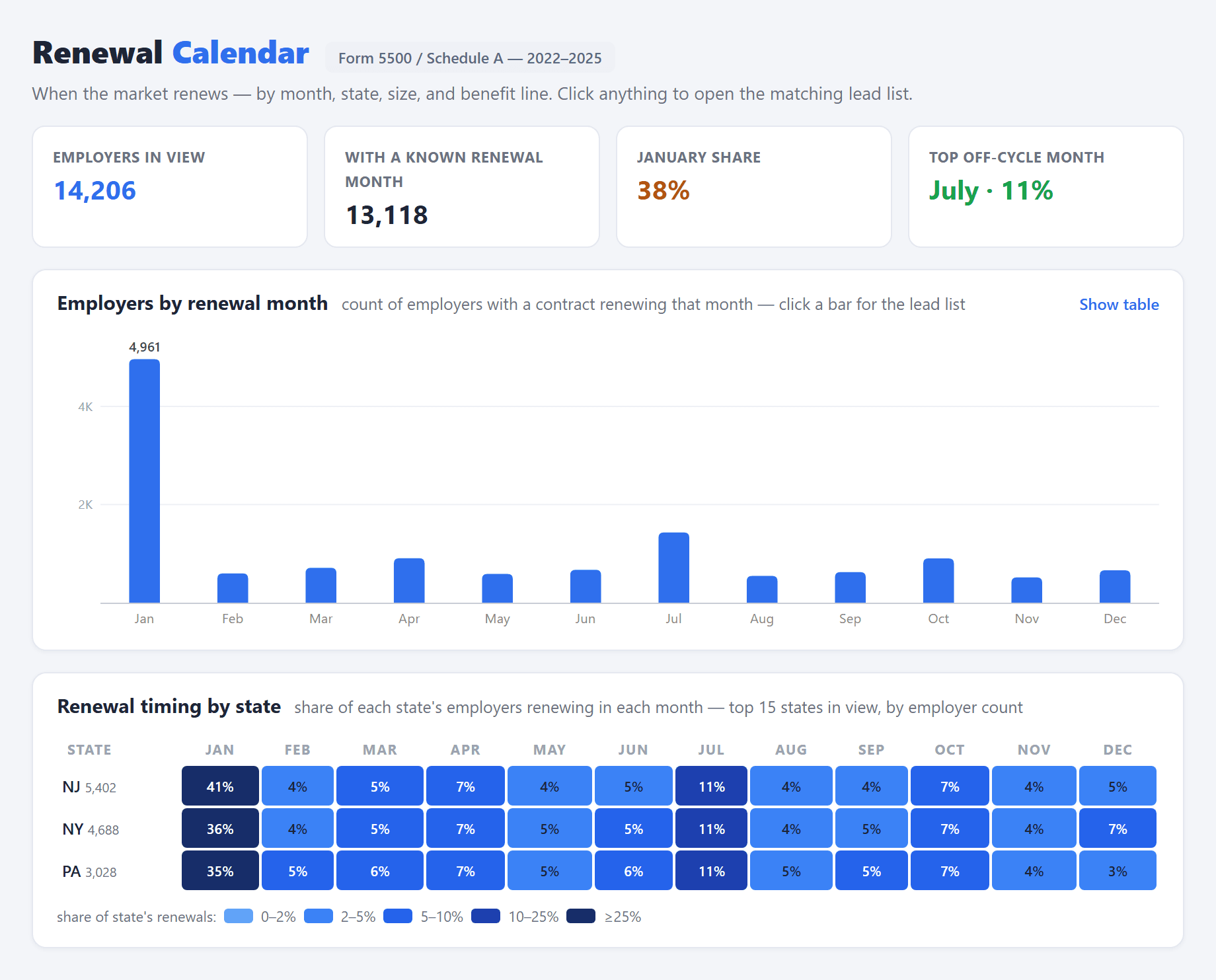This screenshot has width=1216, height=980.
Task: Click the 0–2% legend swatch
Action: [x=239, y=916]
